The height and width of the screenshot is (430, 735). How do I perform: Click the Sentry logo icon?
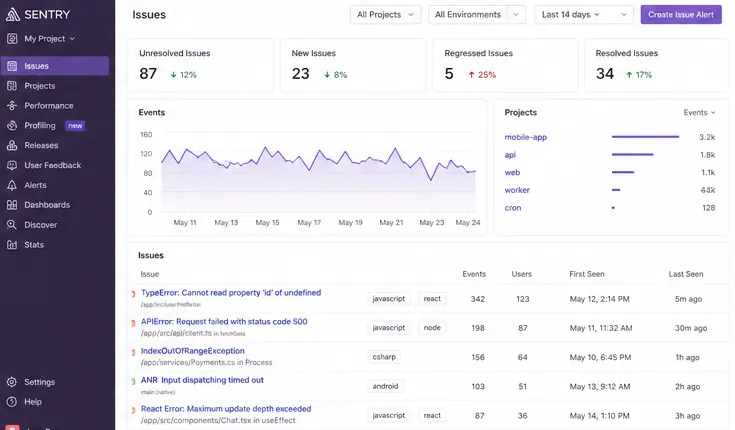[13, 15]
